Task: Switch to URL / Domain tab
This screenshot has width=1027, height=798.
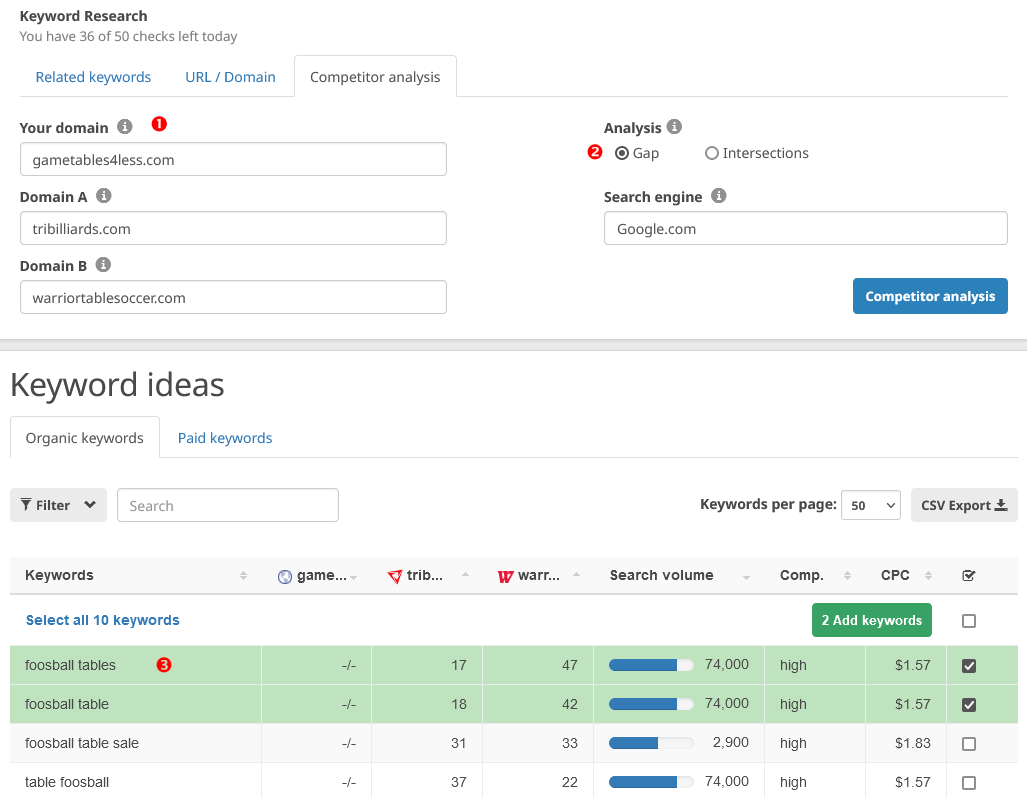Action: tap(230, 77)
